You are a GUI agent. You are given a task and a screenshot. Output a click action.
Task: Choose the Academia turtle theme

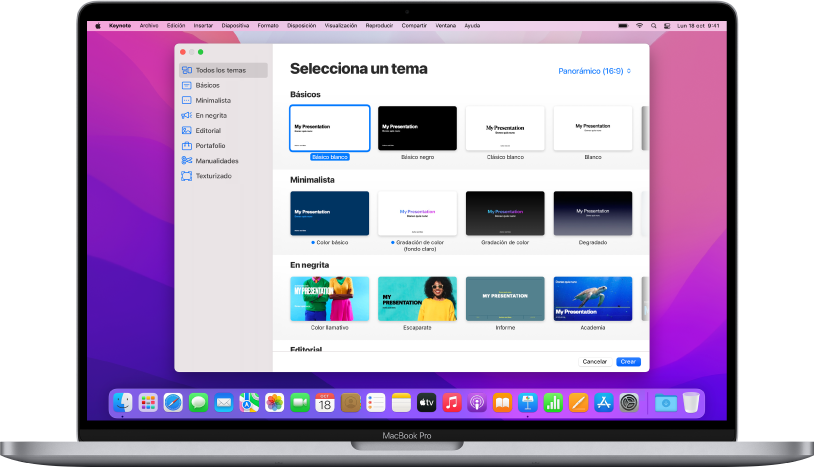tap(593, 299)
